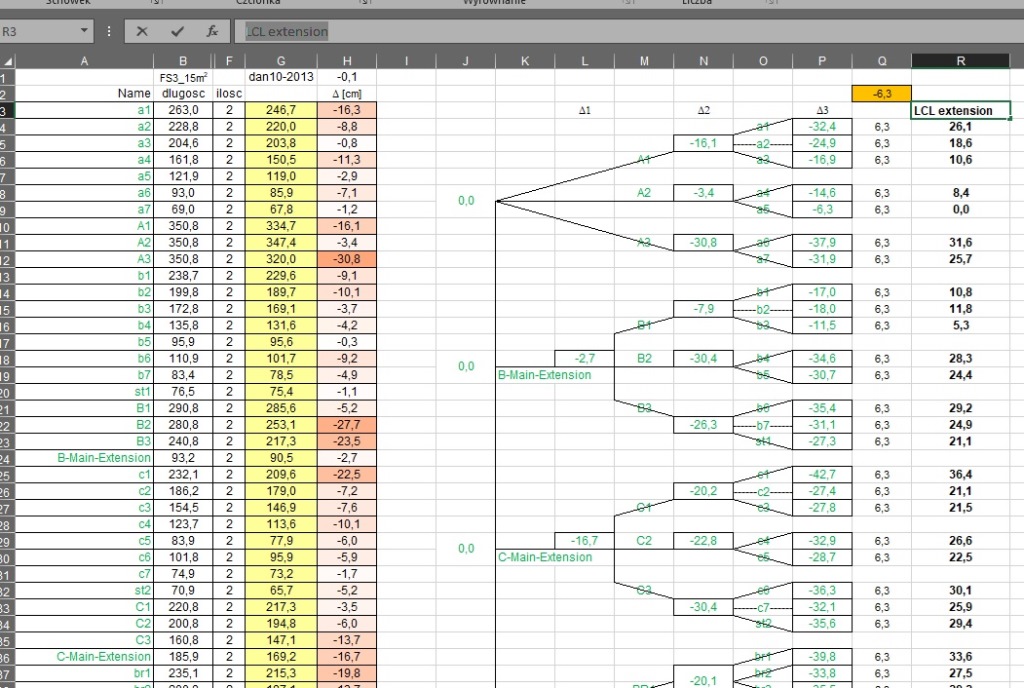Select the 'Δ [cm]' header cell
The width and height of the screenshot is (1024, 688).
click(347, 94)
